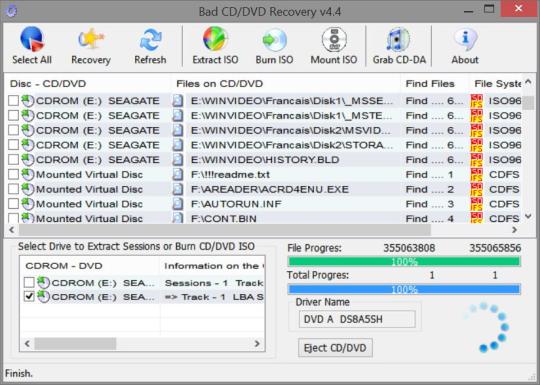Select the F:\CONT.BIN file path
540x385 pixels.
click(224, 218)
